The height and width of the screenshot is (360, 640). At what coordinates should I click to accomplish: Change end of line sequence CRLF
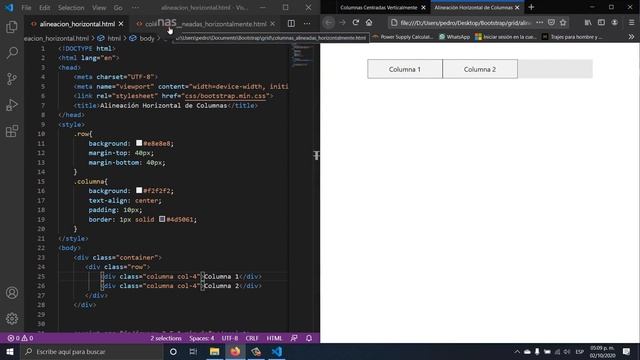pyautogui.click(x=252, y=338)
